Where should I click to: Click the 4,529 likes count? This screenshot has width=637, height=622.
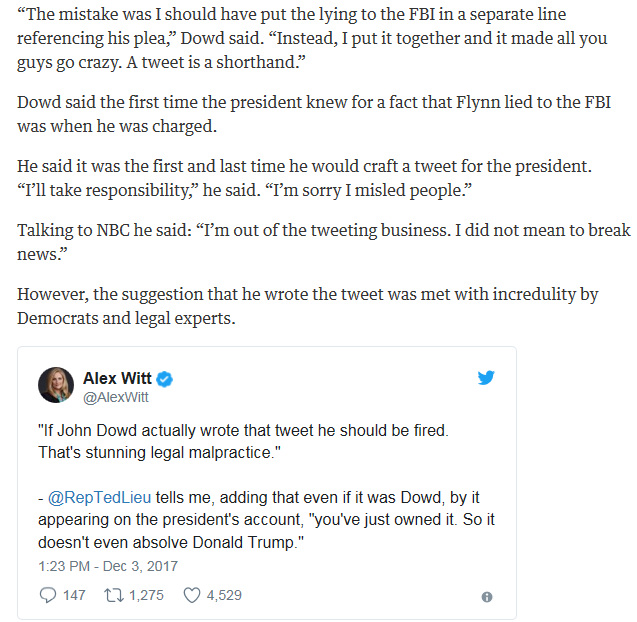[x=224, y=595]
